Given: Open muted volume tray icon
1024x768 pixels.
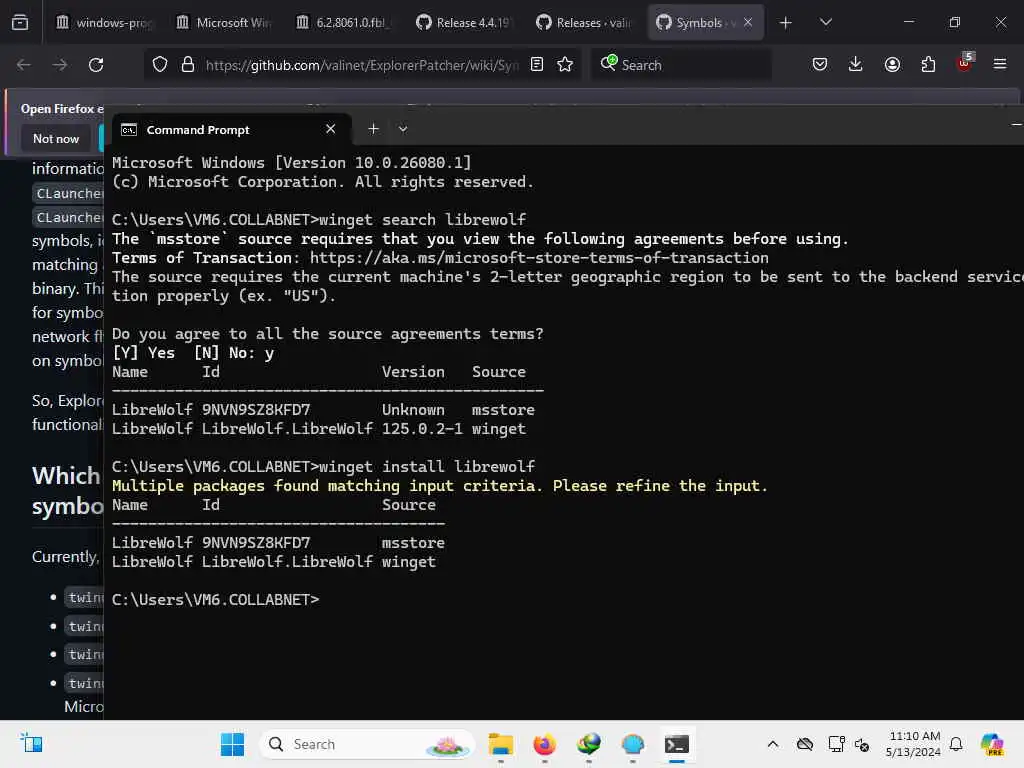Looking at the screenshot, I should coord(862,744).
